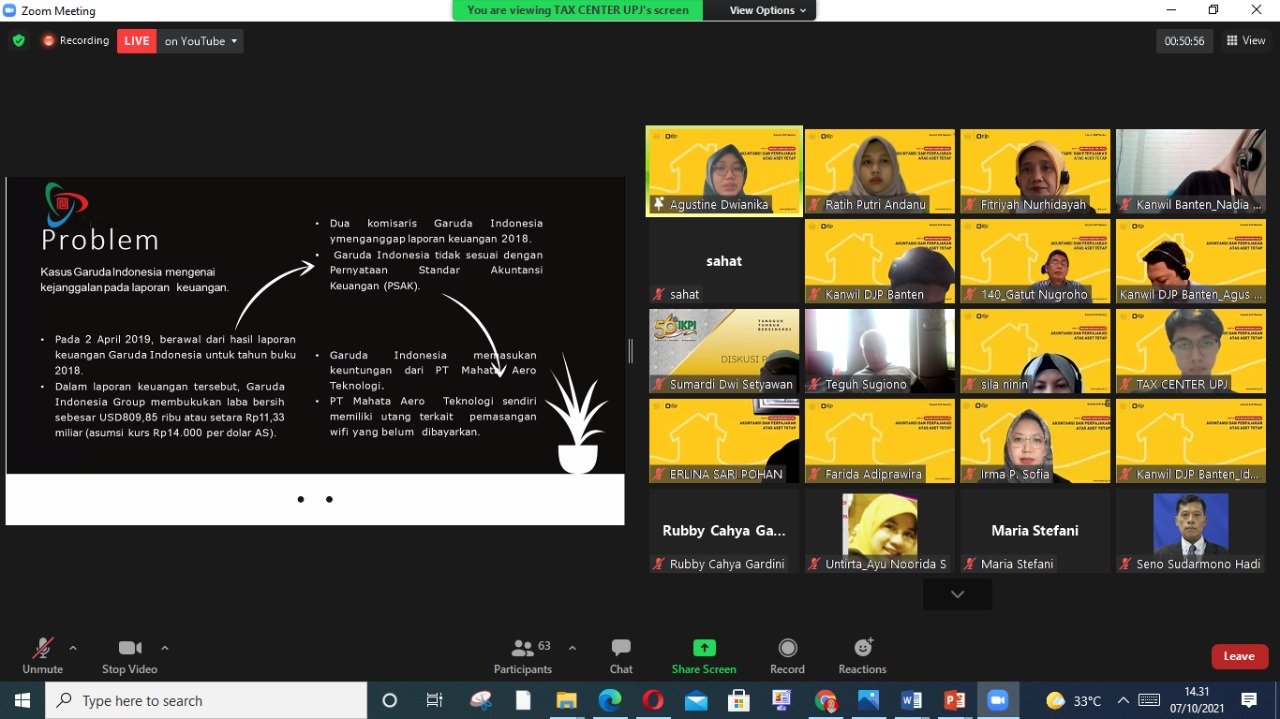Open the Reactions emoji menu
Viewport: 1280px width, 719px height.
click(863, 656)
